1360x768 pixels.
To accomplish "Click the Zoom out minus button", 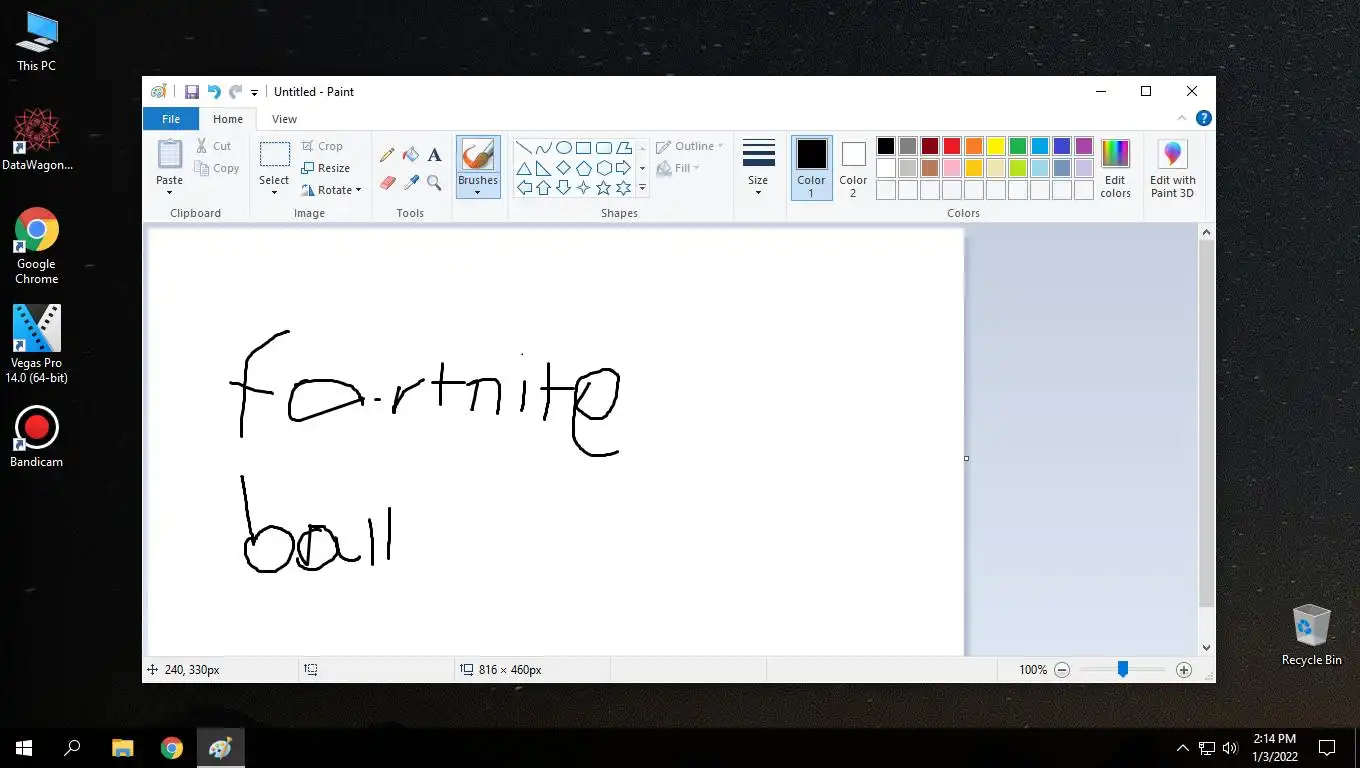I will (x=1062, y=670).
